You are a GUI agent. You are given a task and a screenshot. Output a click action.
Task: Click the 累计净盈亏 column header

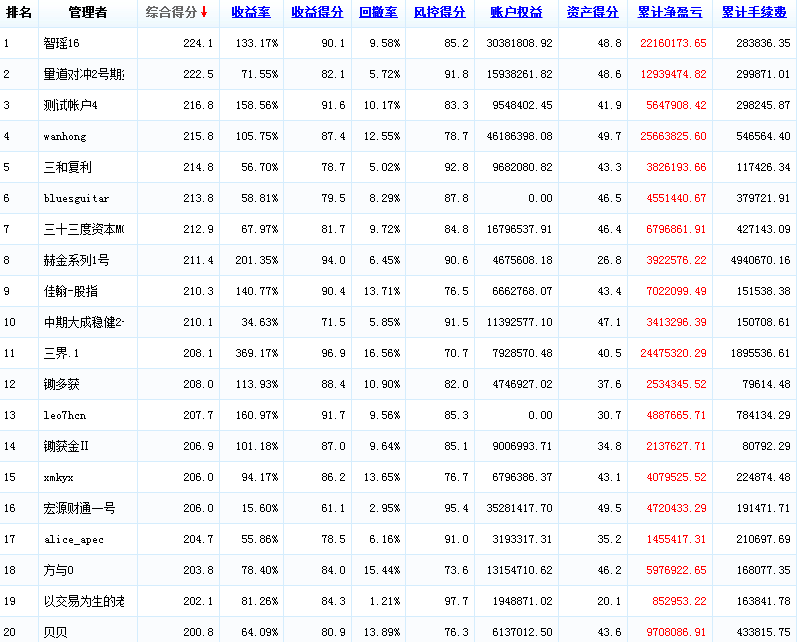(x=670, y=13)
